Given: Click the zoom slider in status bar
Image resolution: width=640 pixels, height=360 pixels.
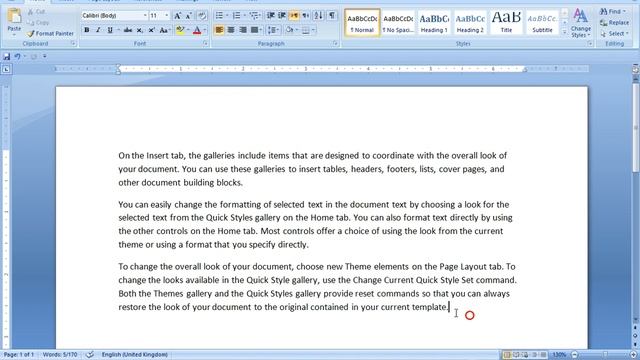Looking at the screenshot, I should (x=605, y=355).
